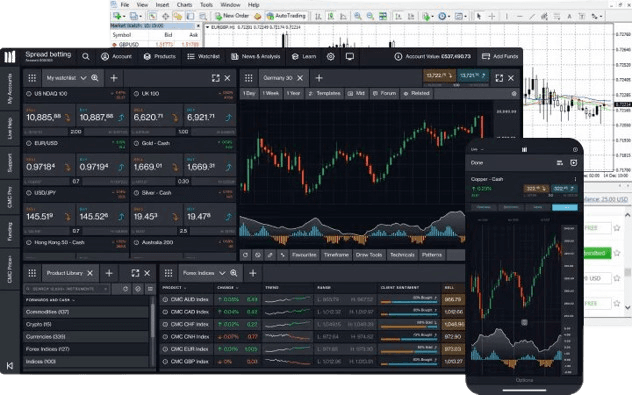Image resolution: width=632 pixels, height=395 pixels.
Task: Click the CMC Markets logo icon
Action: pos(10,56)
